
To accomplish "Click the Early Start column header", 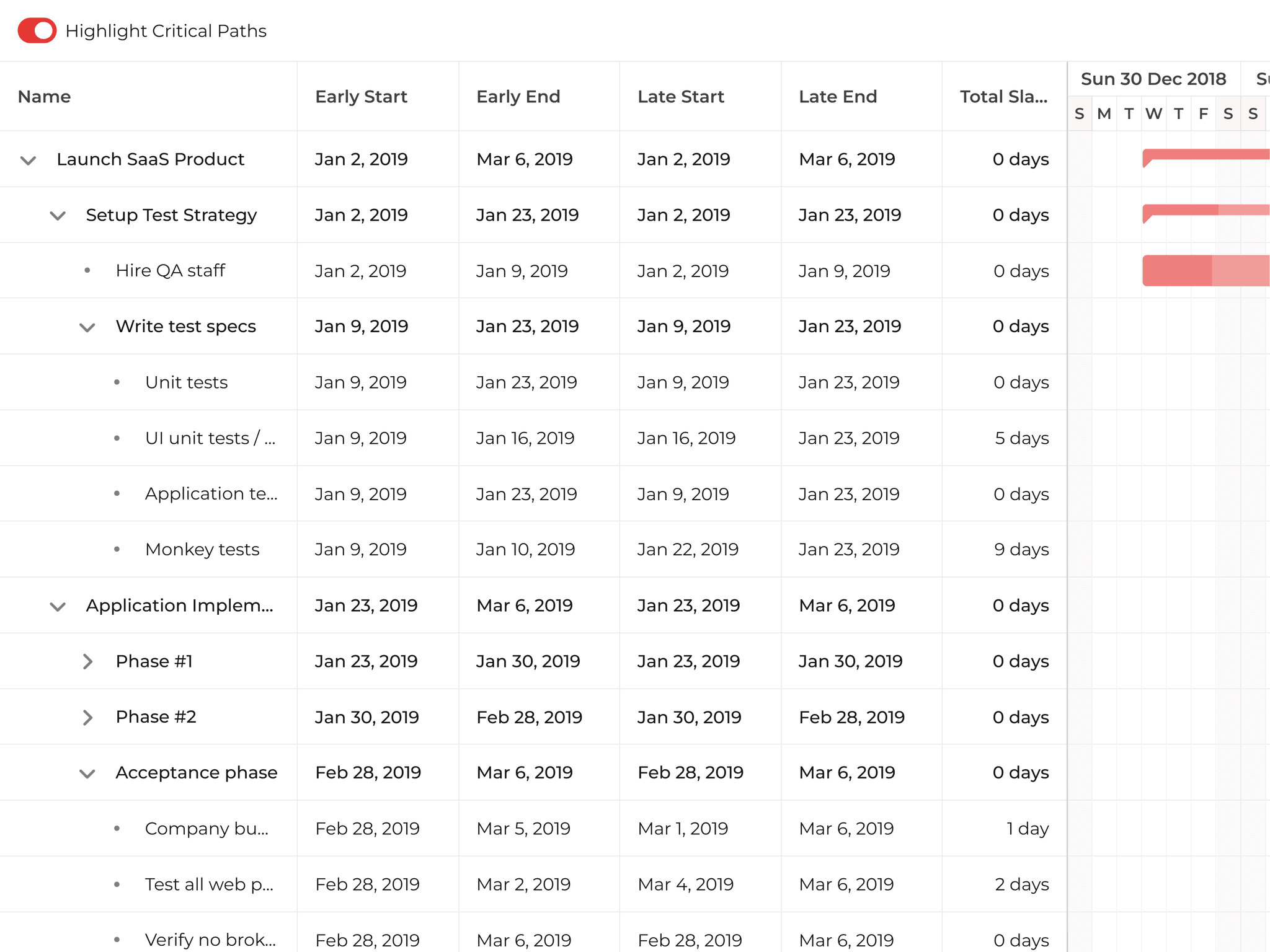I will (x=361, y=97).
